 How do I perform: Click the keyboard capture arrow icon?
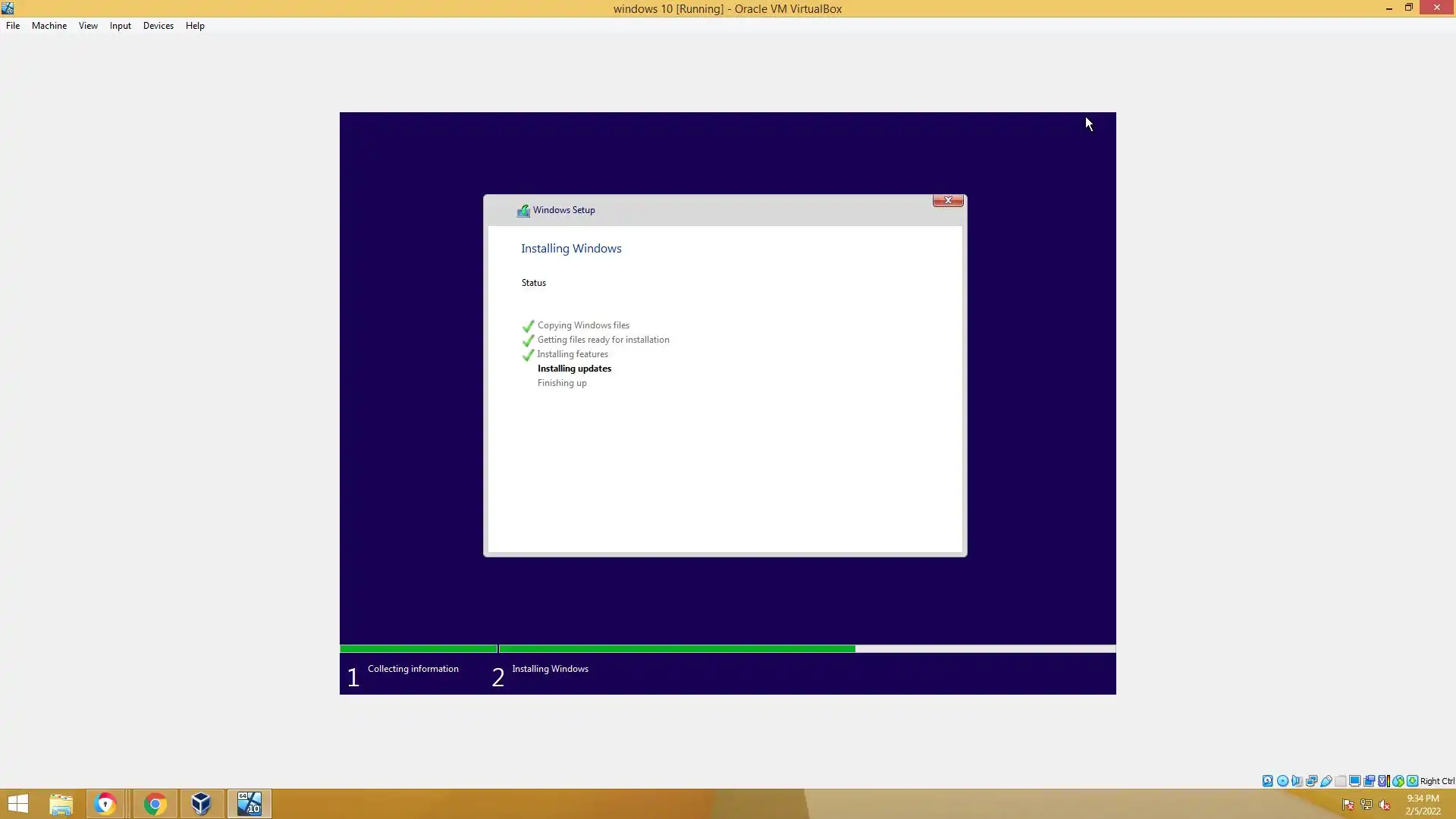click(x=1412, y=781)
